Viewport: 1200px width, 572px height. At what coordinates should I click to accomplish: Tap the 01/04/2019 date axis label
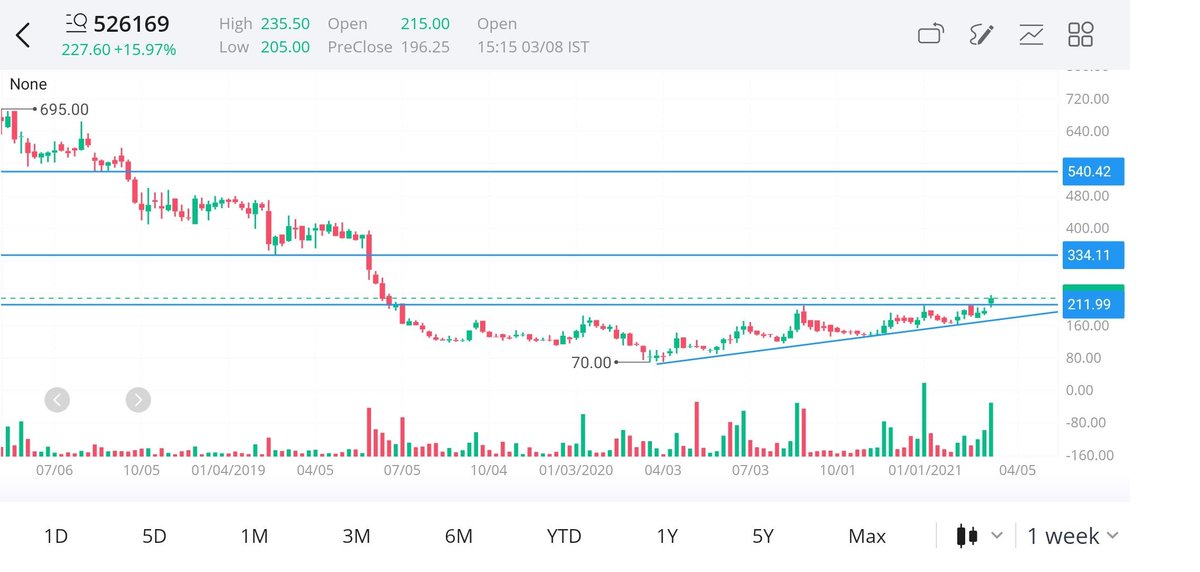click(x=227, y=468)
